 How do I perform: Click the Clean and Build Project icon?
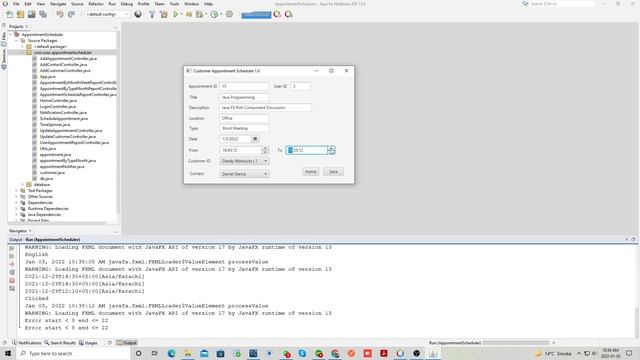pyautogui.click(x=163, y=14)
